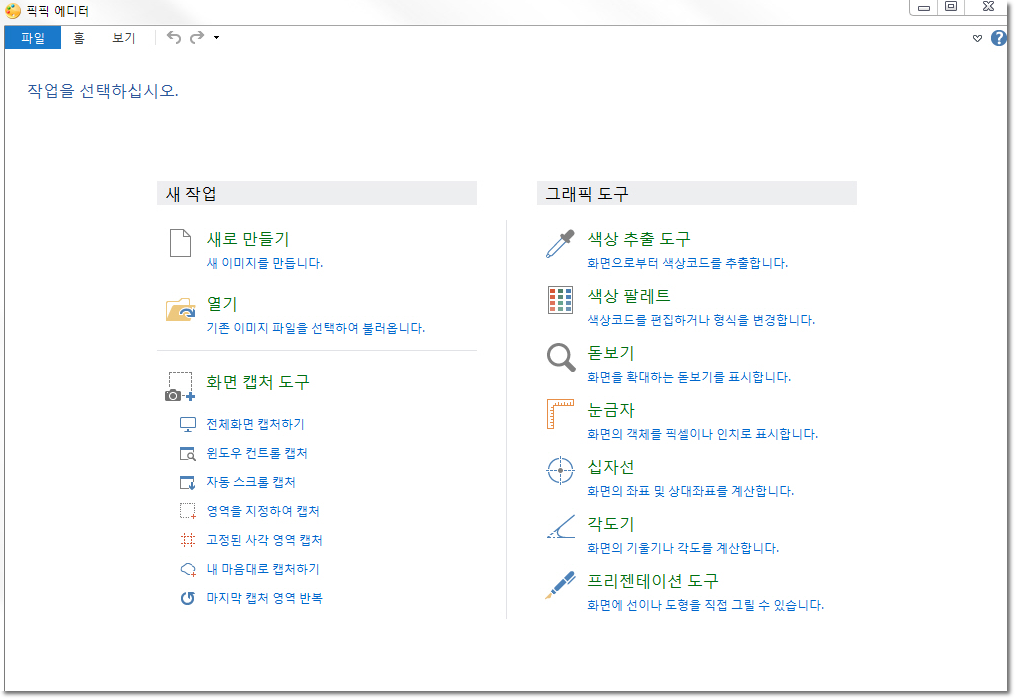The image size is (1015, 699).
Task: Click the dashed region icon for 영역을 지정하여 캡처
Action: pos(188,511)
